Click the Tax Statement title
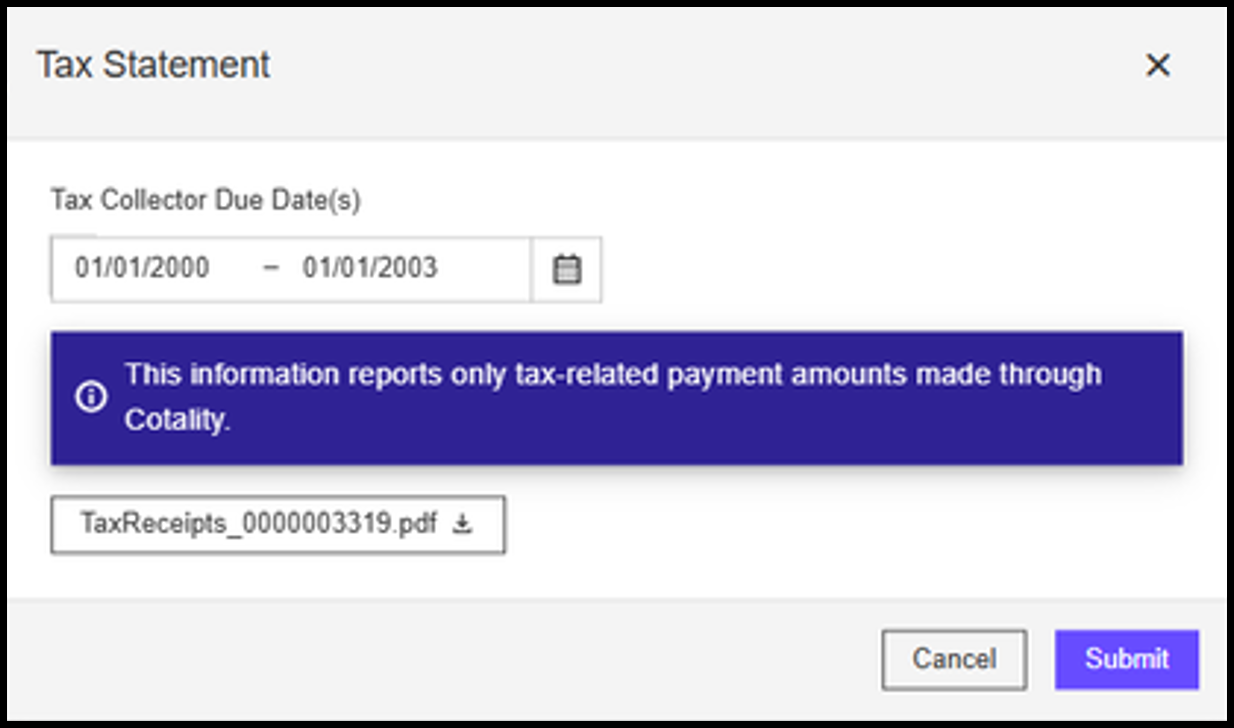 152,65
